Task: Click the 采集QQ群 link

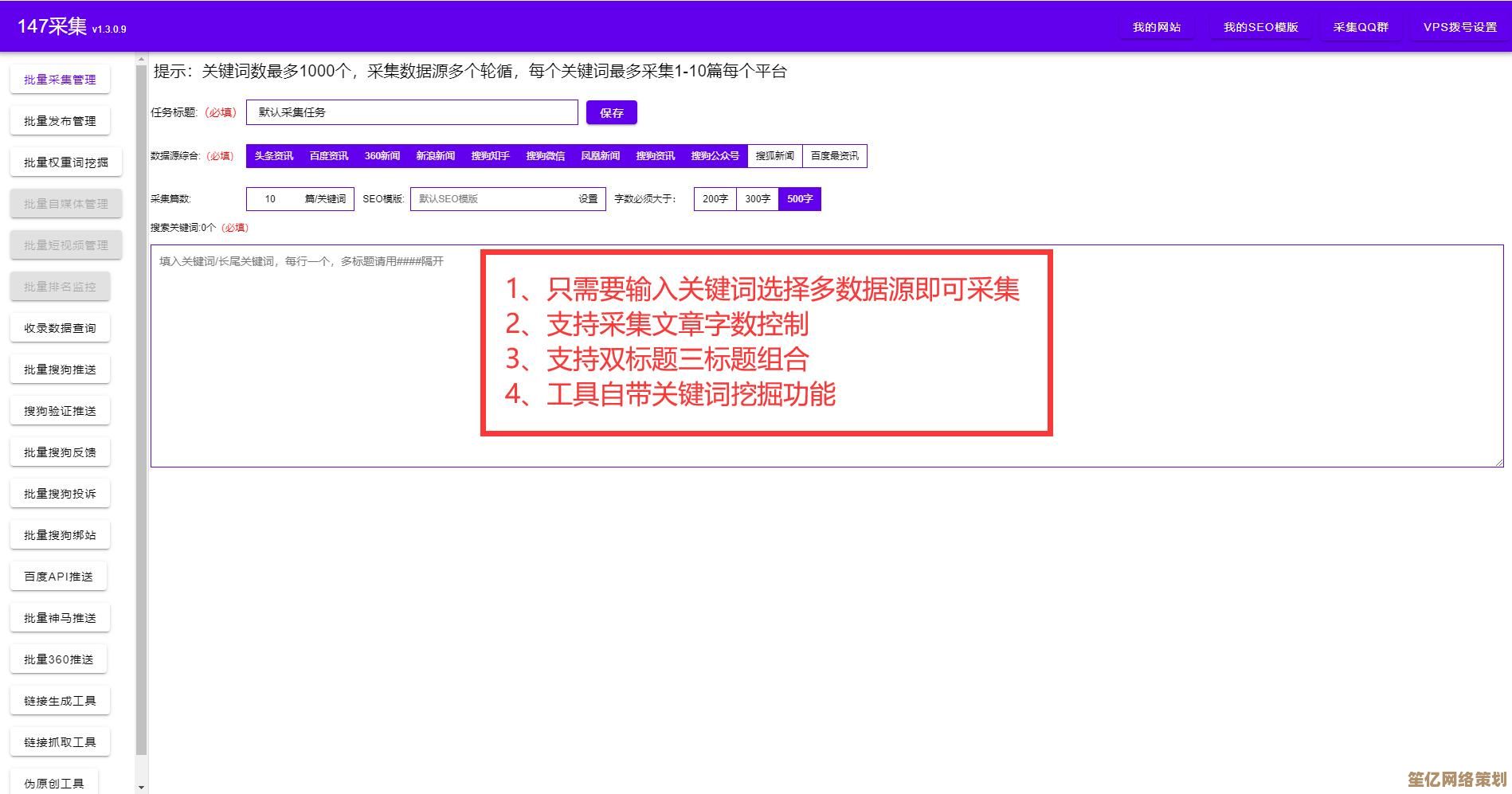Action: (x=1361, y=26)
